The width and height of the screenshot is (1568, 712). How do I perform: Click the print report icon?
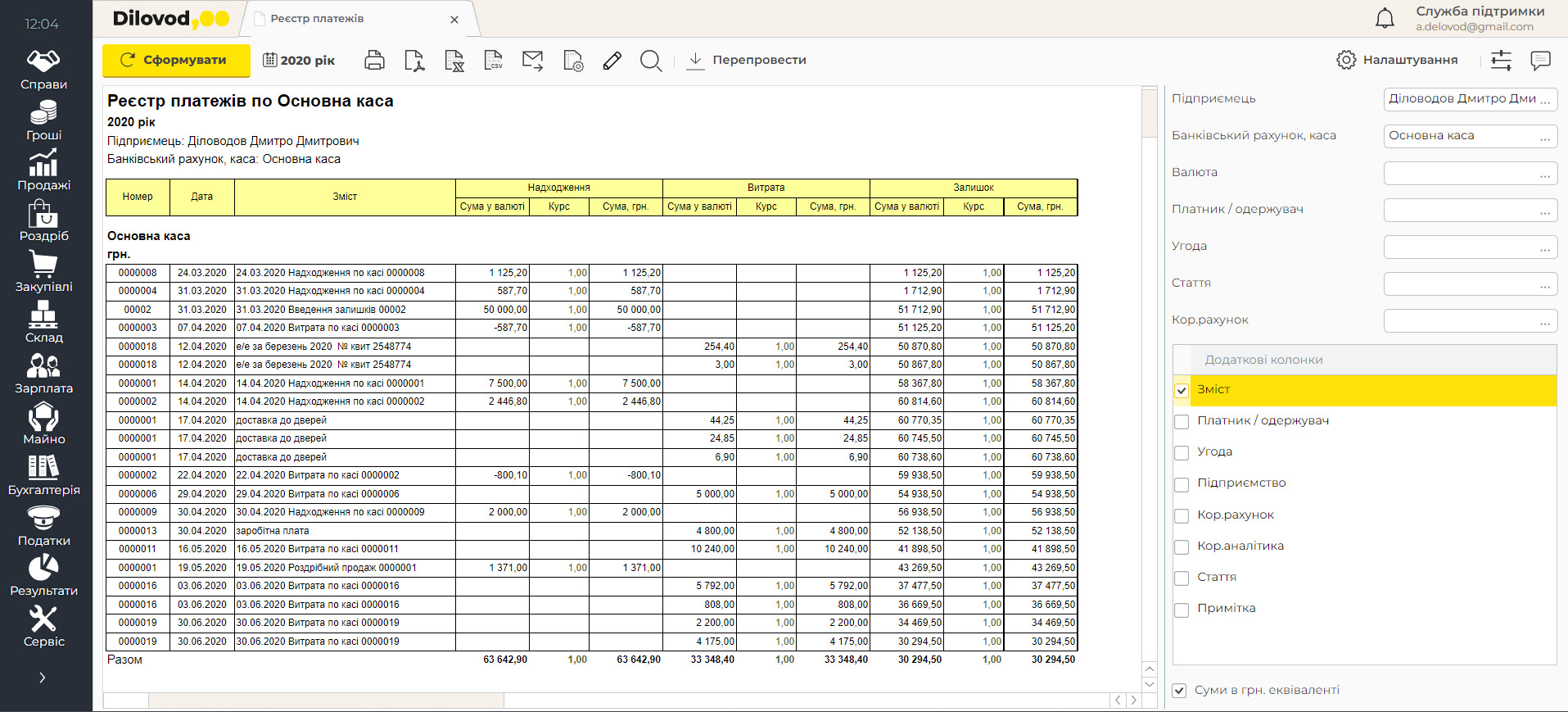tap(374, 61)
